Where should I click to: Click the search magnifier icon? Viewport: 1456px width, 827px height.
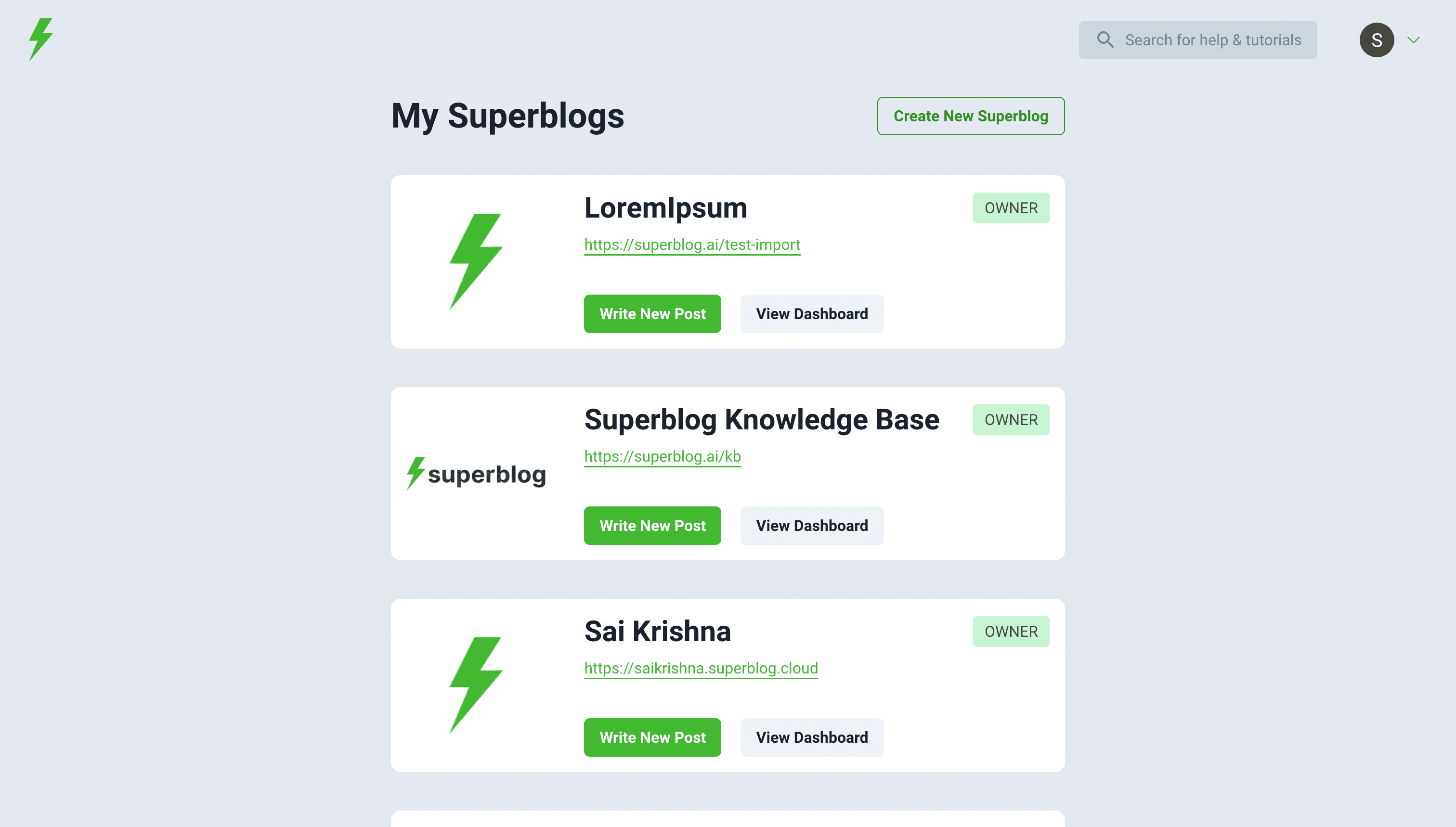coord(1105,40)
